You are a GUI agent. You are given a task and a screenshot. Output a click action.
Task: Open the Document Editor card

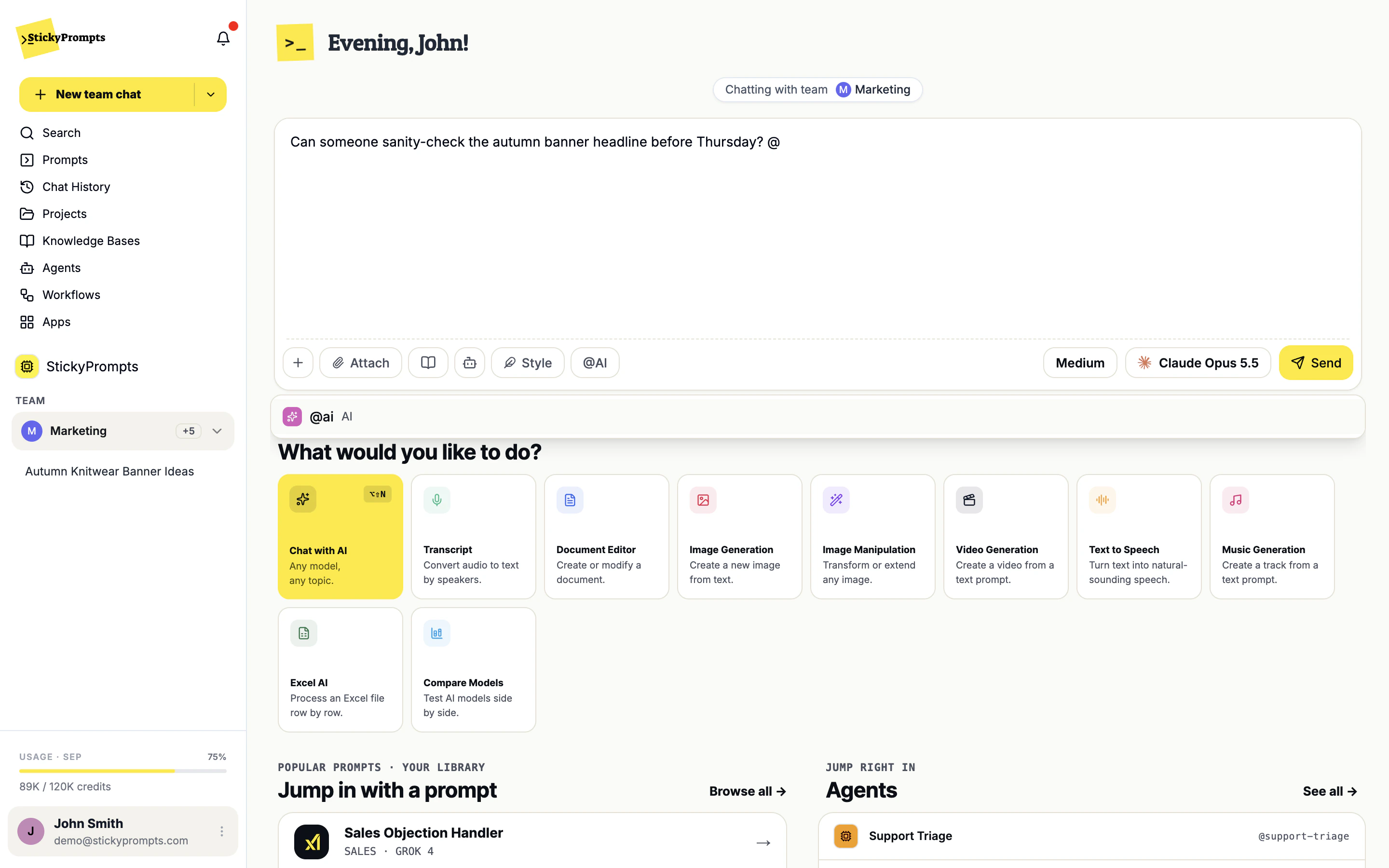(x=607, y=537)
